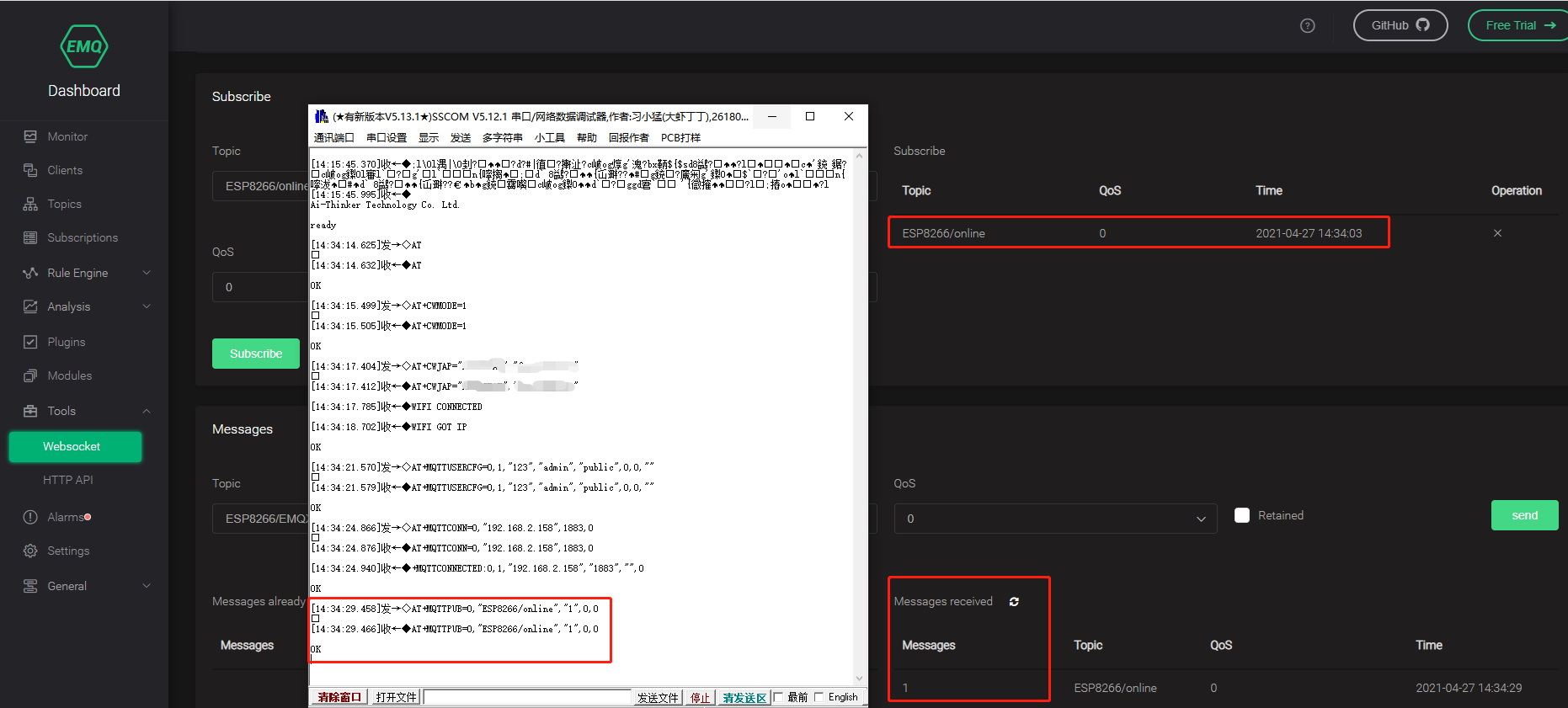Viewport: 1568px width, 708px height.
Task: Click the EMQ logo icon
Action: click(84, 46)
